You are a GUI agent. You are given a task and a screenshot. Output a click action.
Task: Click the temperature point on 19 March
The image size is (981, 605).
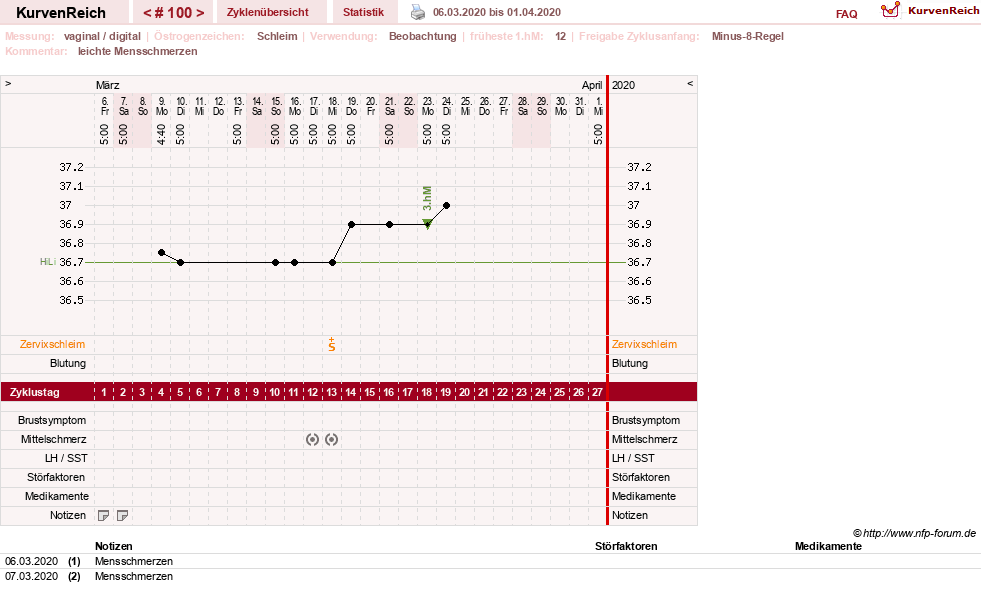click(x=352, y=224)
